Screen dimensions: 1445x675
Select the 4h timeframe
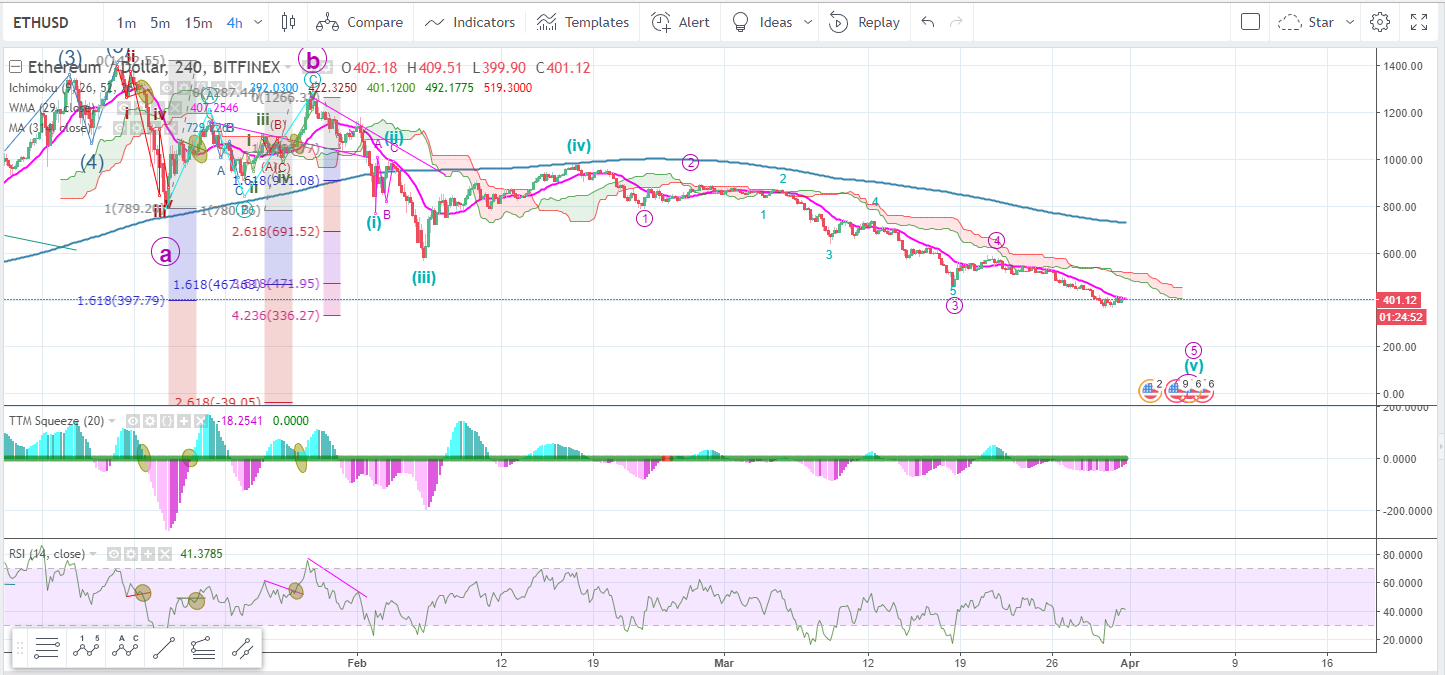[234, 22]
